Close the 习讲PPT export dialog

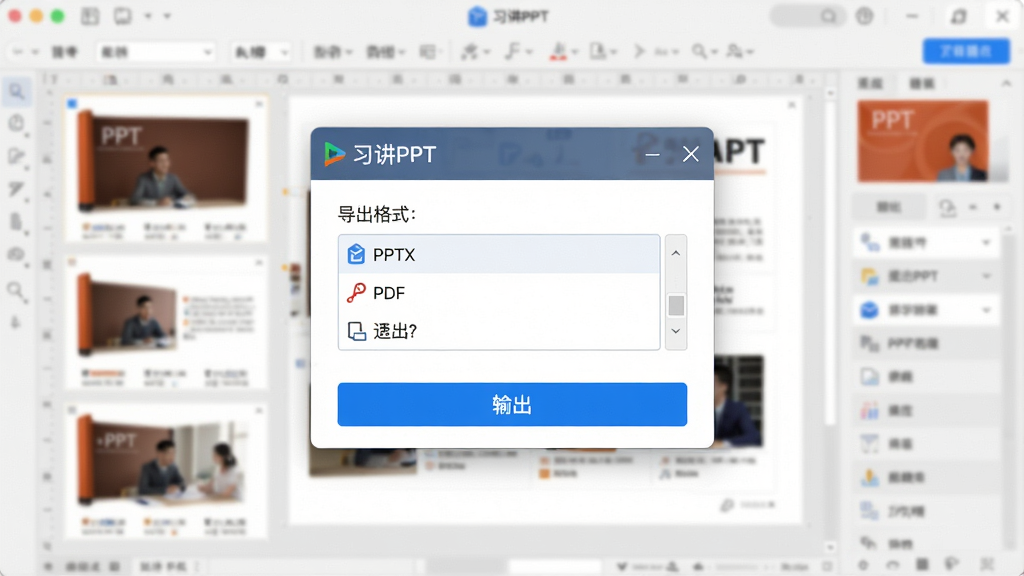(690, 154)
